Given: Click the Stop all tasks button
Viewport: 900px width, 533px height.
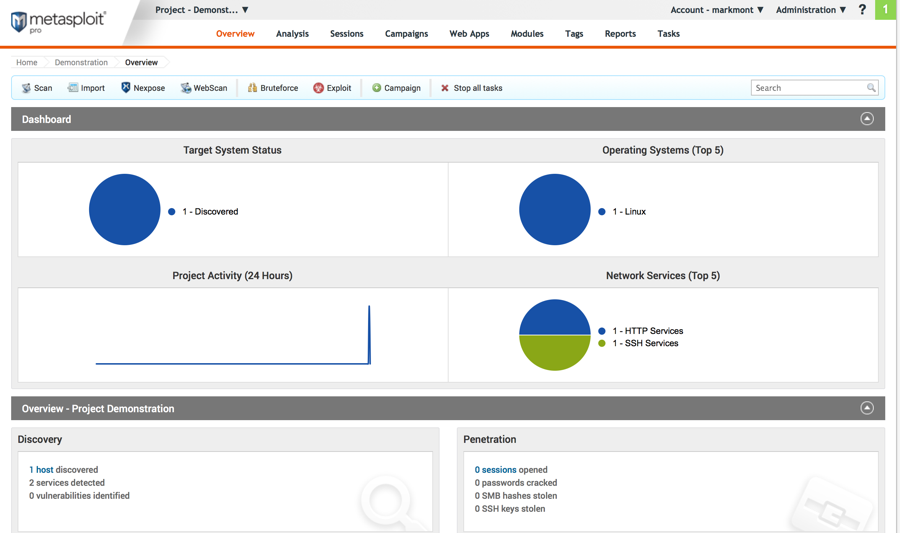Looking at the screenshot, I should click(x=472, y=88).
